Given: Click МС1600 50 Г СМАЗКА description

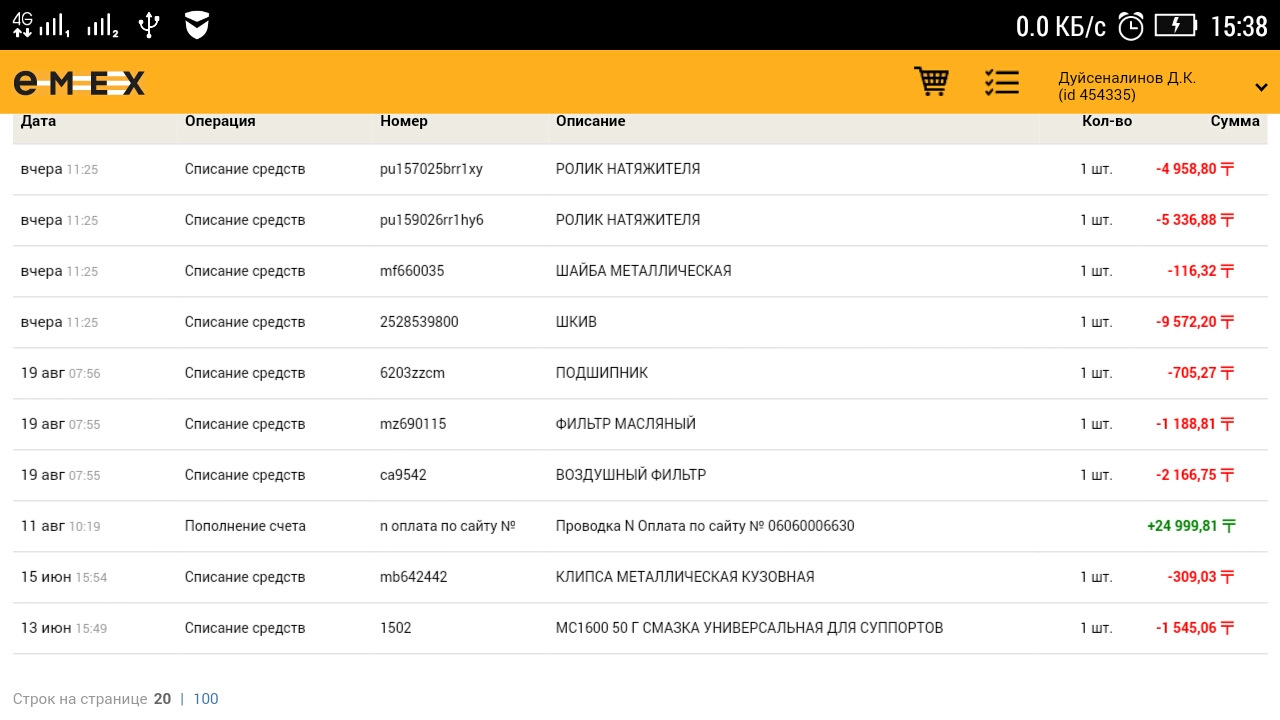Looking at the screenshot, I should [749, 628].
